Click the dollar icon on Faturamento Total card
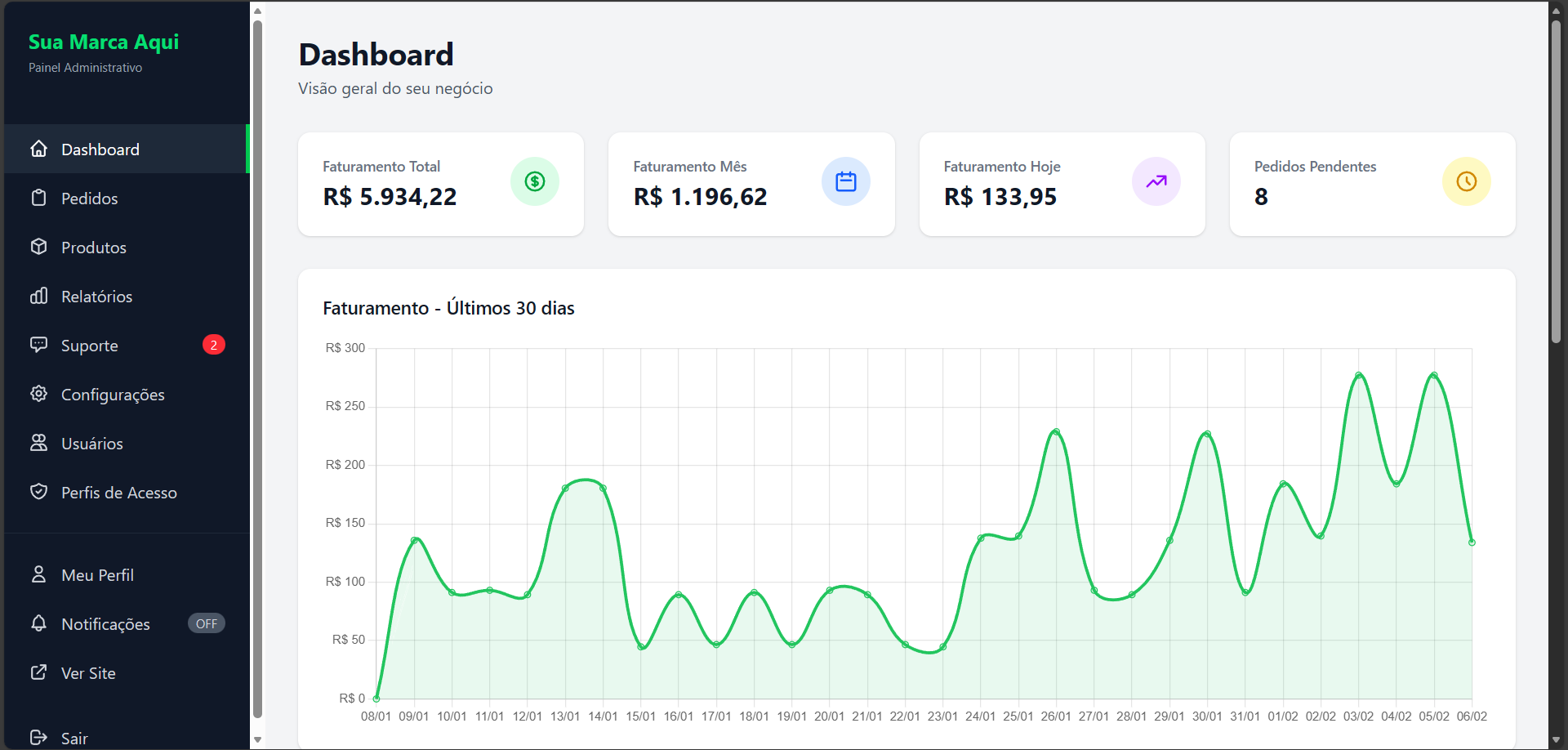Image resolution: width=1568 pixels, height=750 pixels. tap(535, 181)
